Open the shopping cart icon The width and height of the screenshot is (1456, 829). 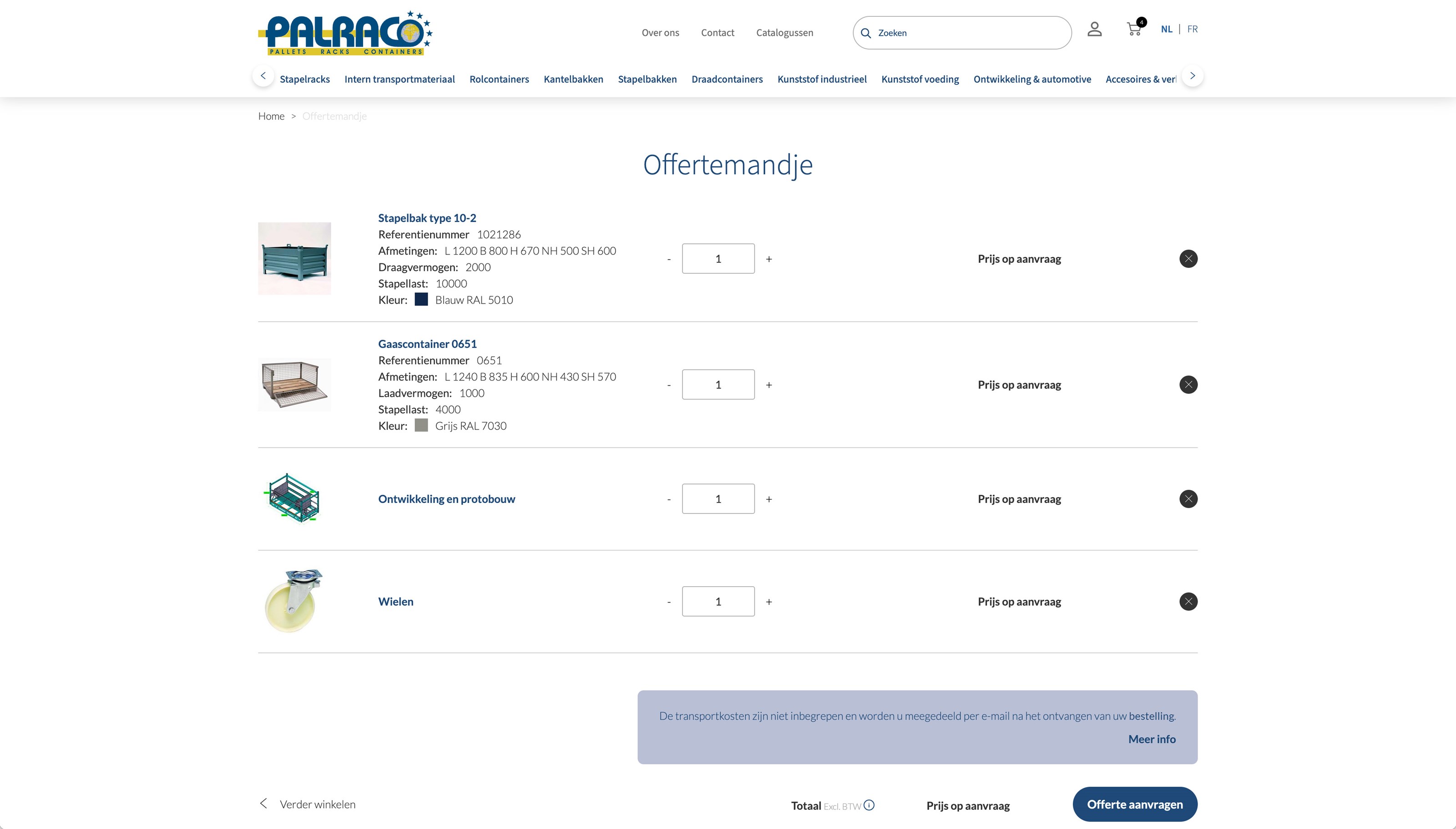click(x=1133, y=30)
